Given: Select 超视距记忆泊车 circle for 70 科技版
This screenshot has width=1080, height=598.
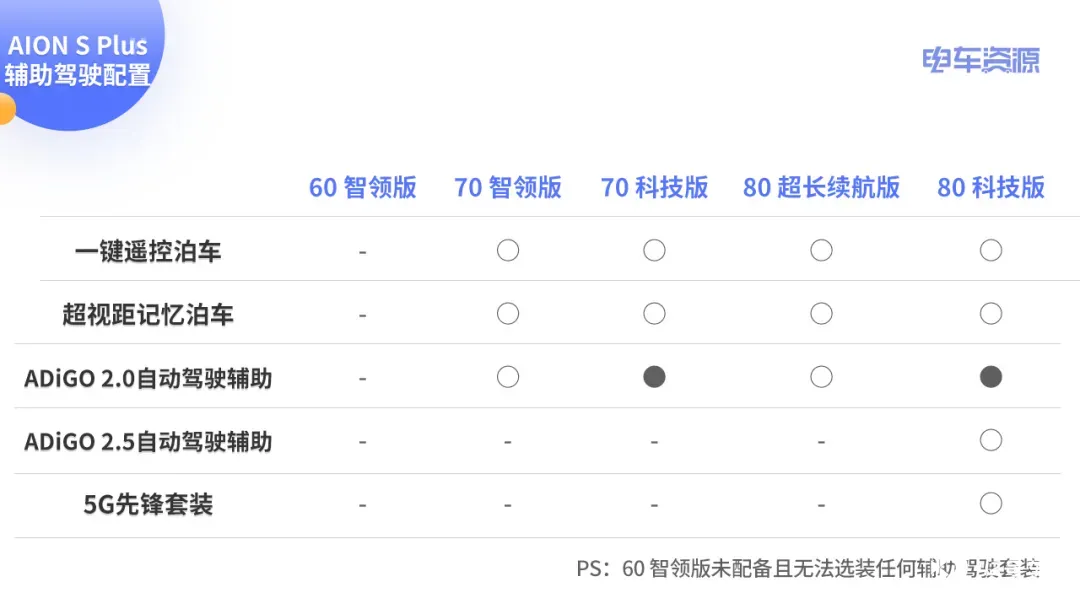Looking at the screenshot, I should pyautogui.click(x=654, y=313).
